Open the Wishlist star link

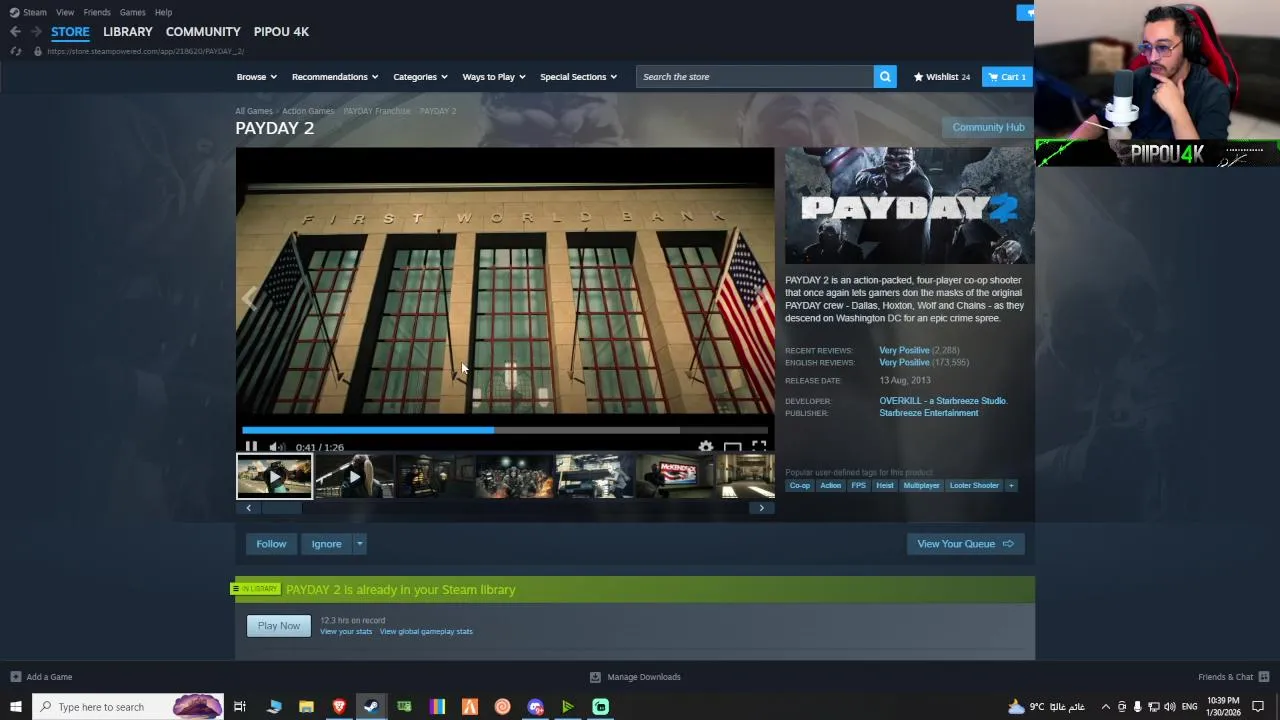941,77
